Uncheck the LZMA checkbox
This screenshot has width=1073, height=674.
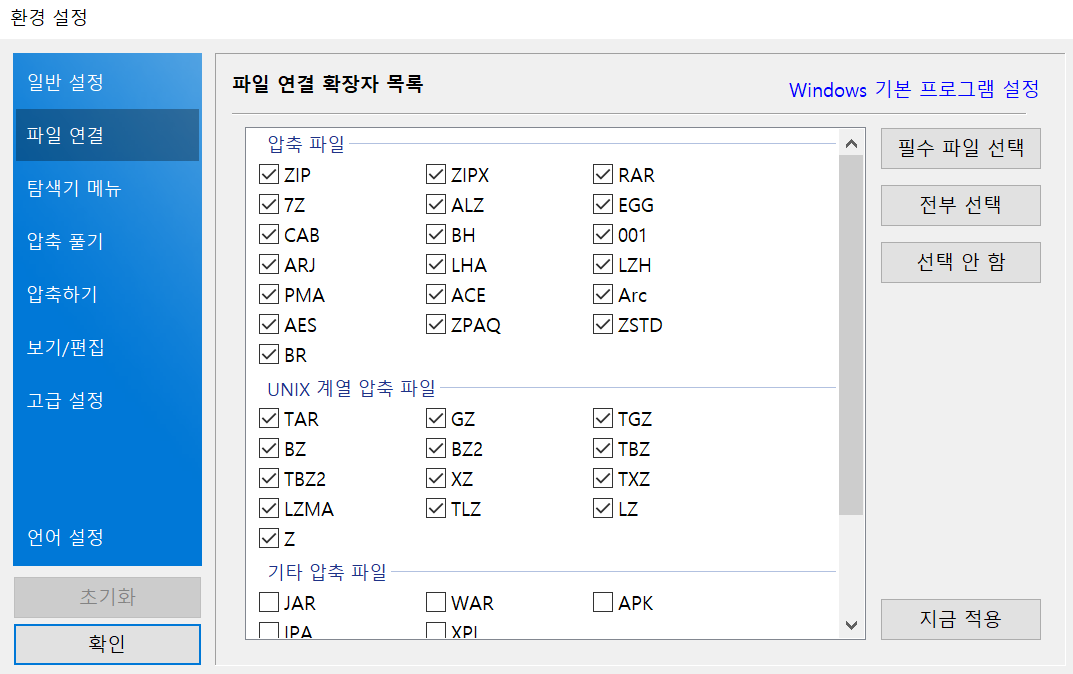click(268, 508)
